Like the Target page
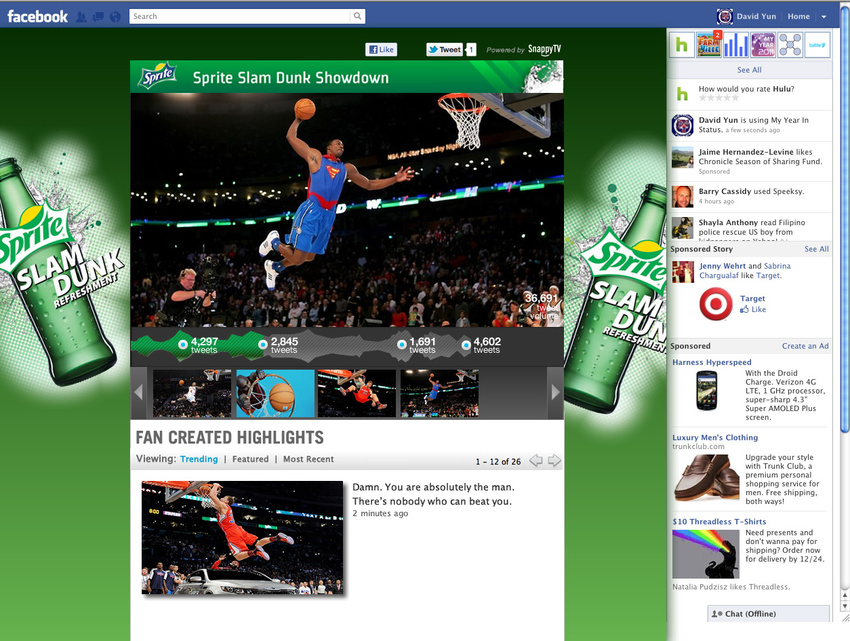Image resolution: width=850 pixels, height=641 pixels. 753,309
